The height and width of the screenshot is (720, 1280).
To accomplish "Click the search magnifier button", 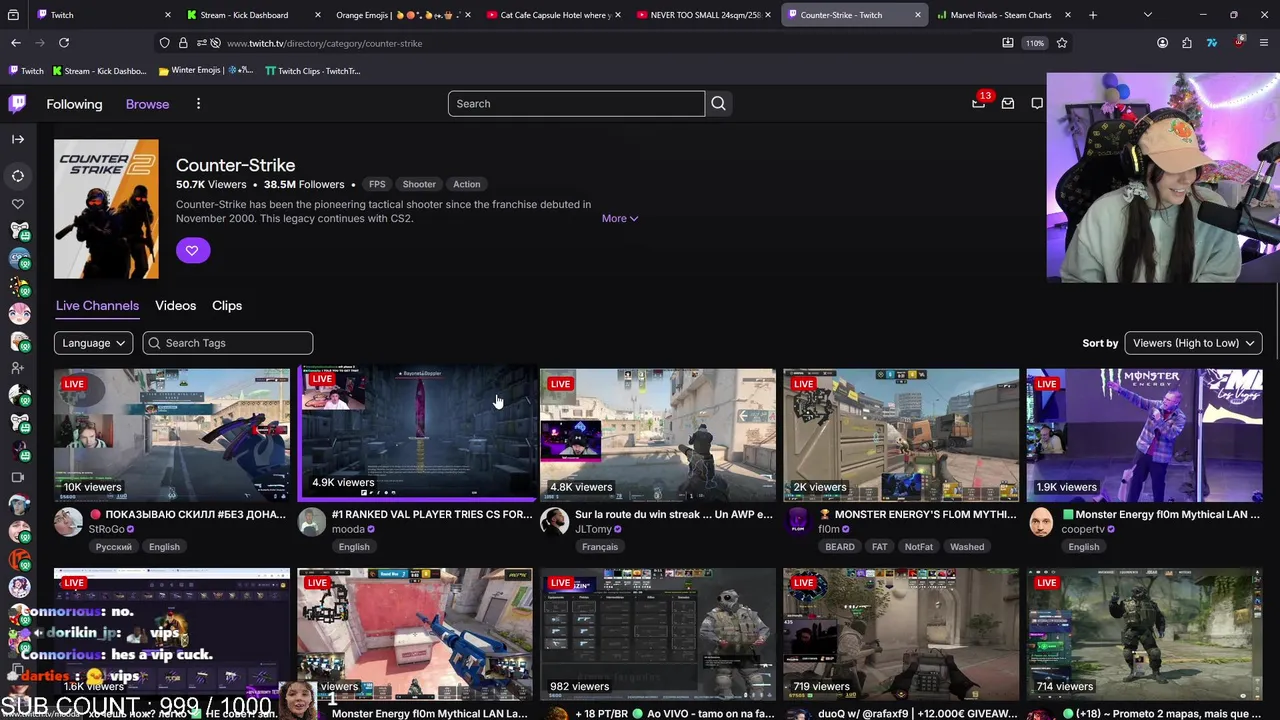I will (x=718, y=104).
